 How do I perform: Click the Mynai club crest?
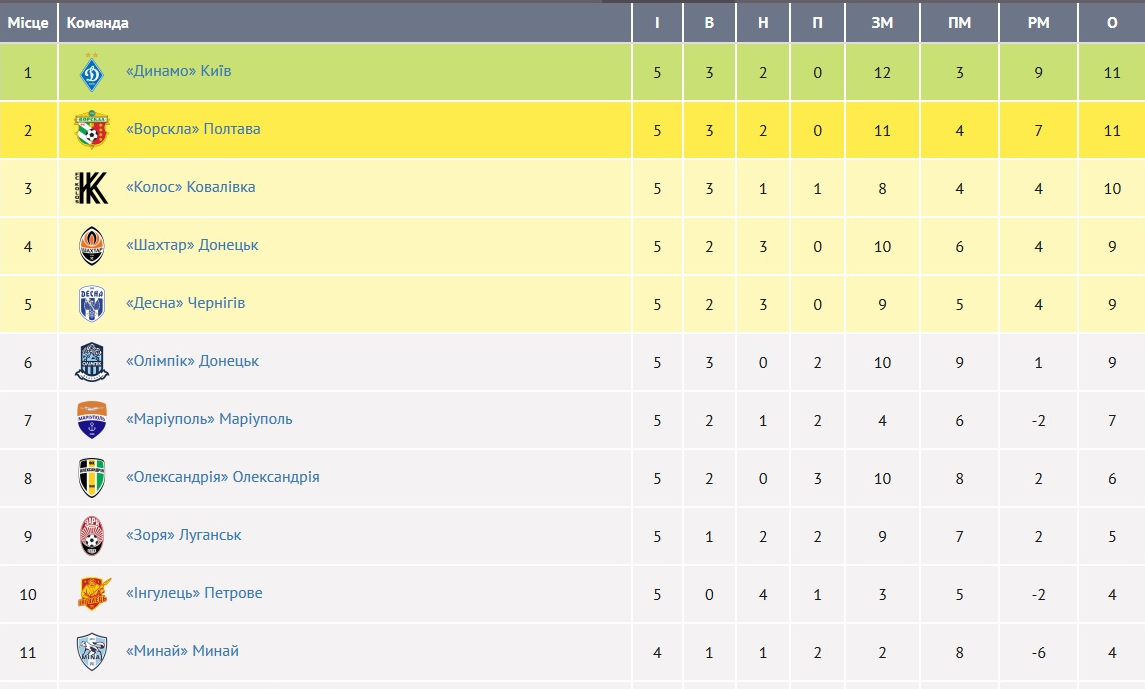point(92,652)
